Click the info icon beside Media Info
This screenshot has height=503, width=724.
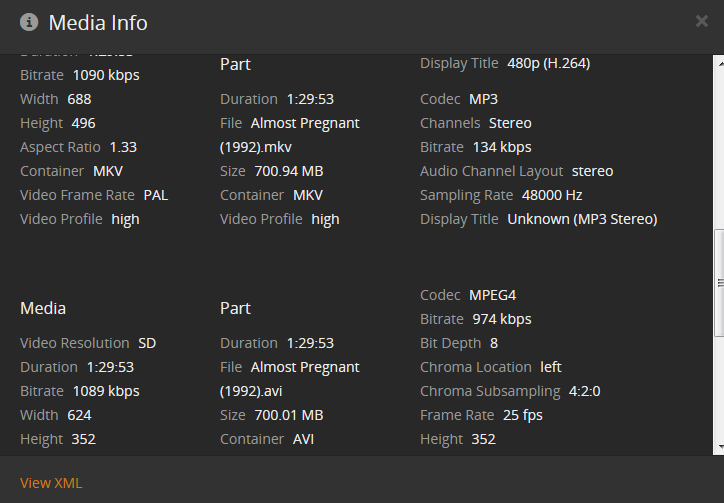pos(29,22)
